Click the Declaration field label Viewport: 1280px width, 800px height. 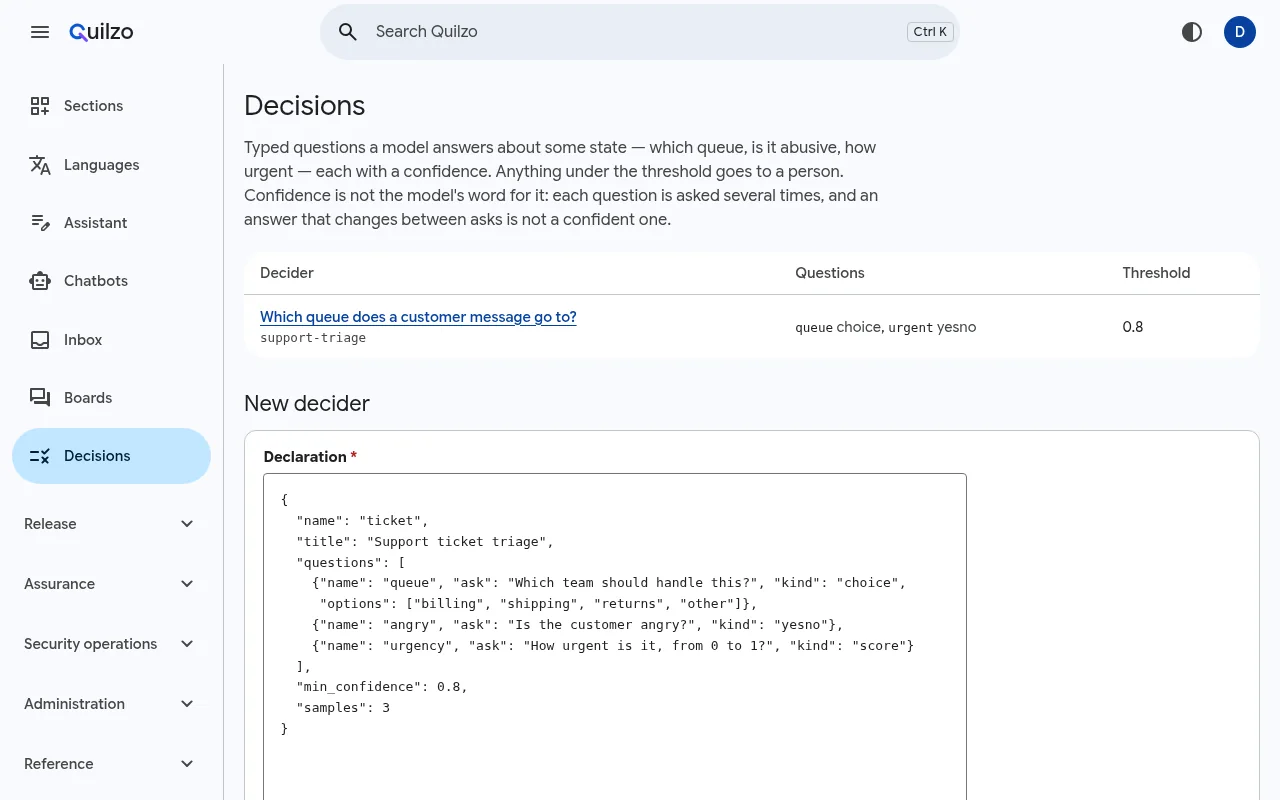310,457
